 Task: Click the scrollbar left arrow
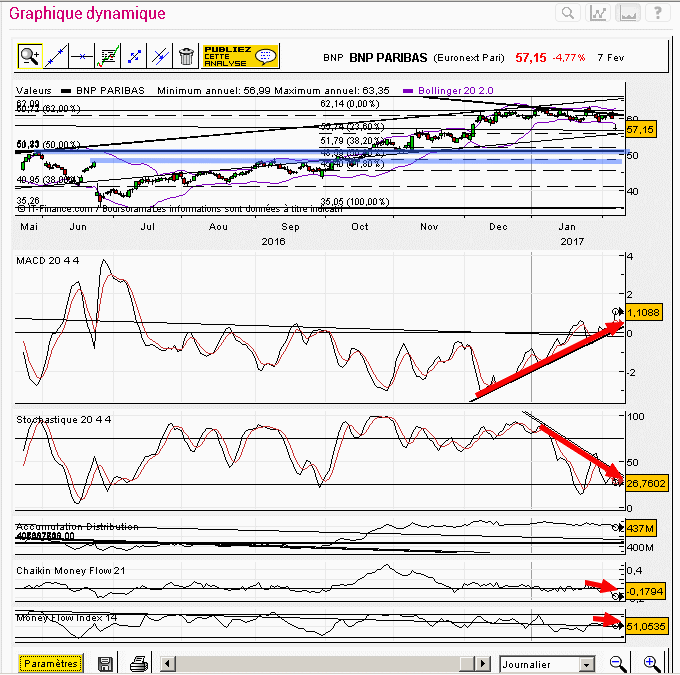(x=168, y=663)
